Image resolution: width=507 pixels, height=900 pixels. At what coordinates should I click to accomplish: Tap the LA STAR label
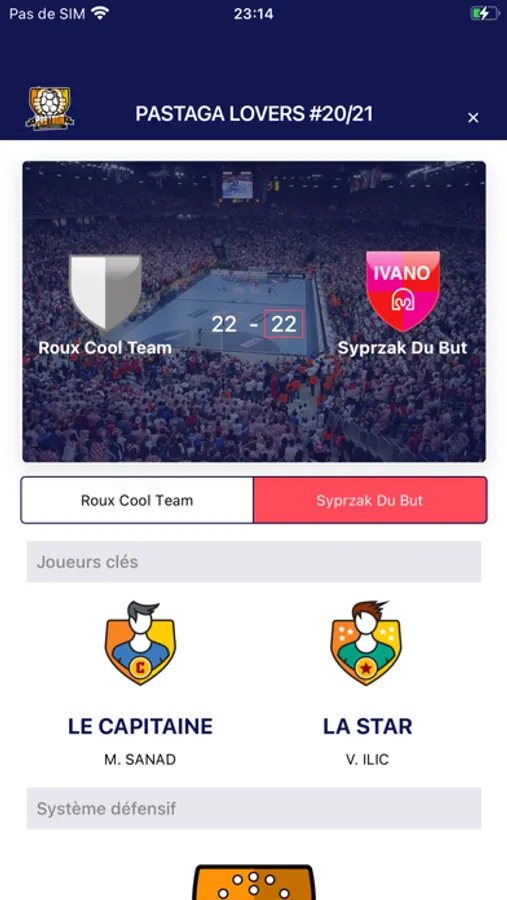click(x=367, y=726)
